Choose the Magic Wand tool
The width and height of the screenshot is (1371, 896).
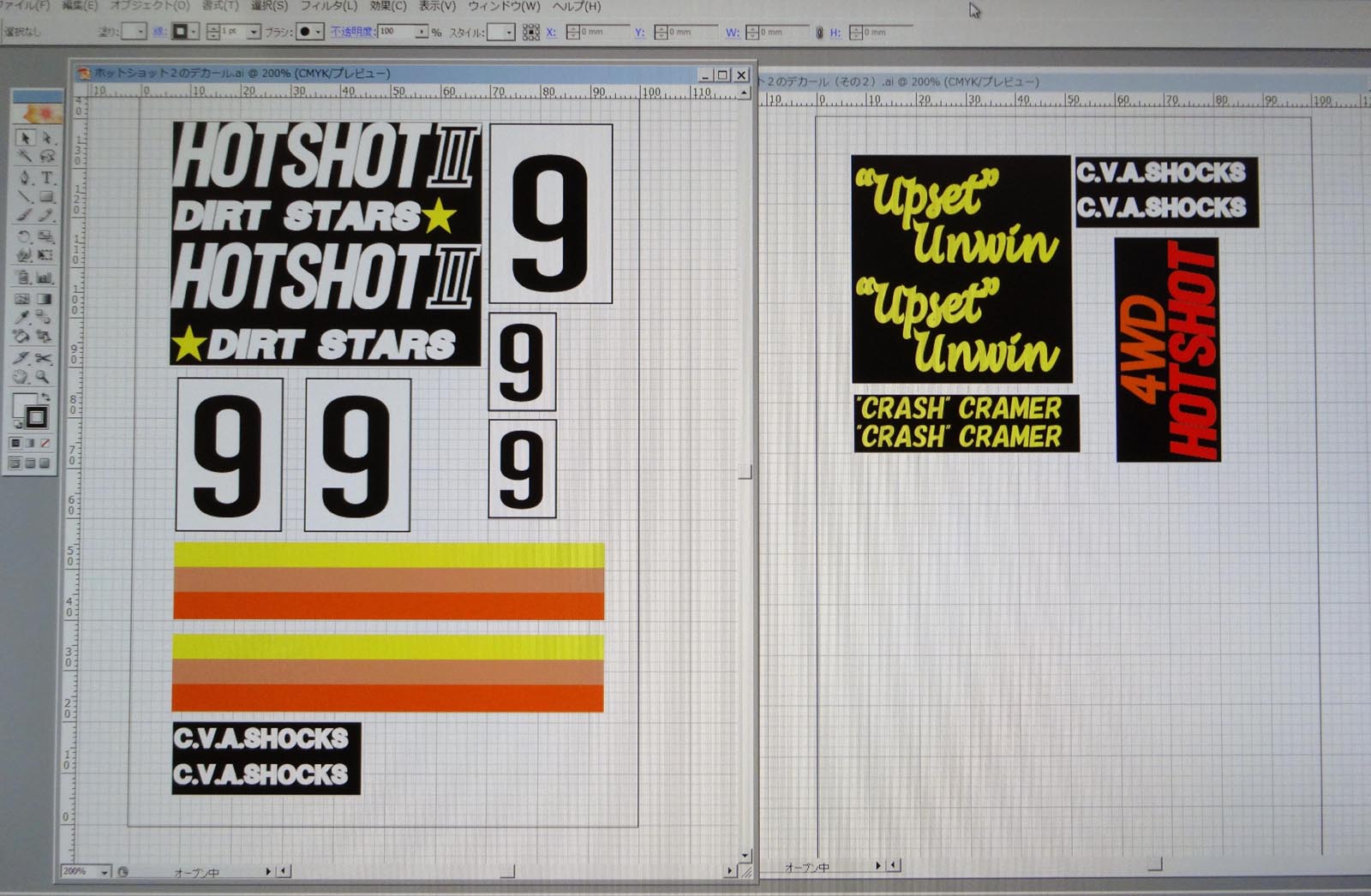pyautogui.click(x=24, y=157)
